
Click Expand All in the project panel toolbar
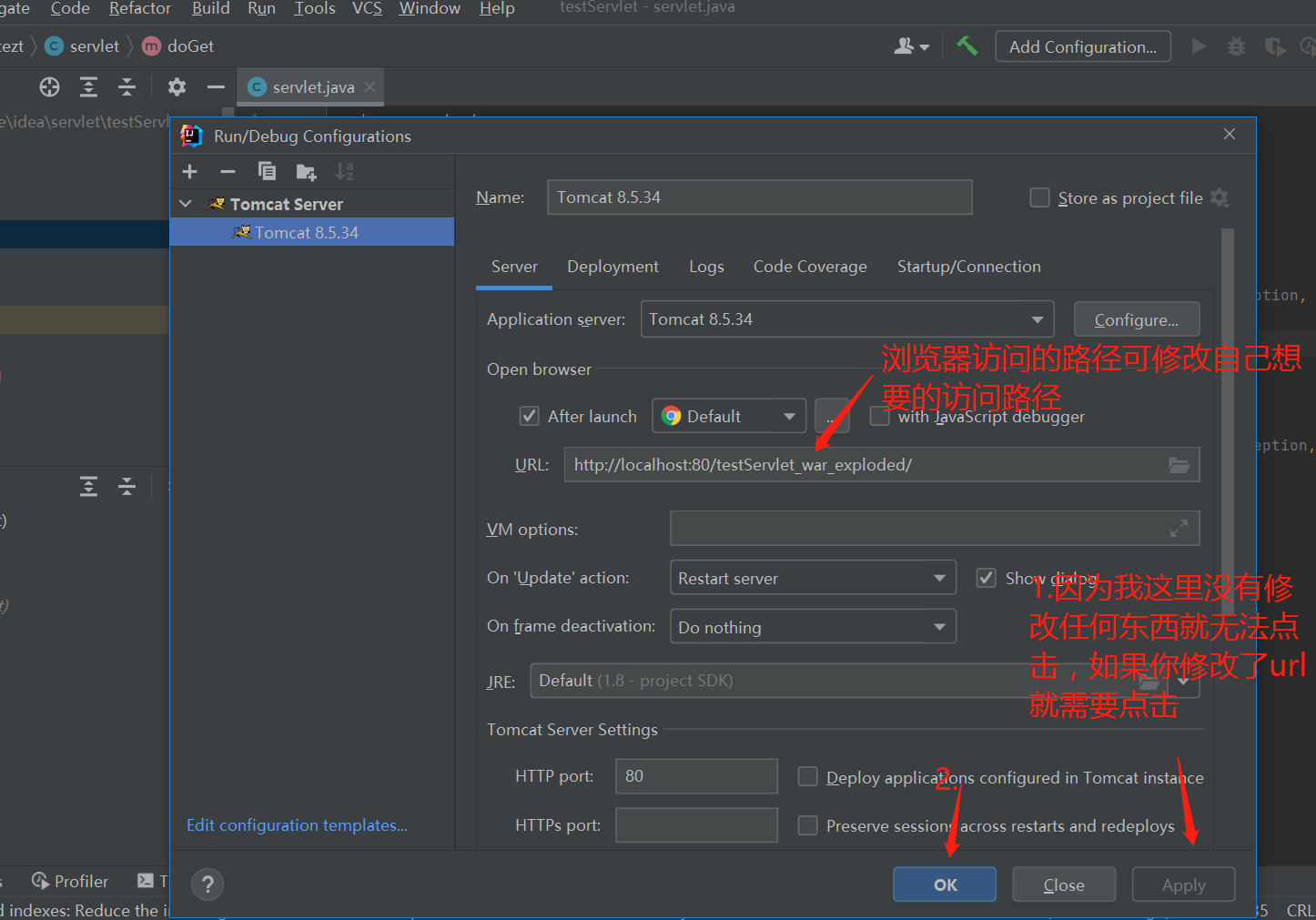pyautogui.click(x=88, y=87)
